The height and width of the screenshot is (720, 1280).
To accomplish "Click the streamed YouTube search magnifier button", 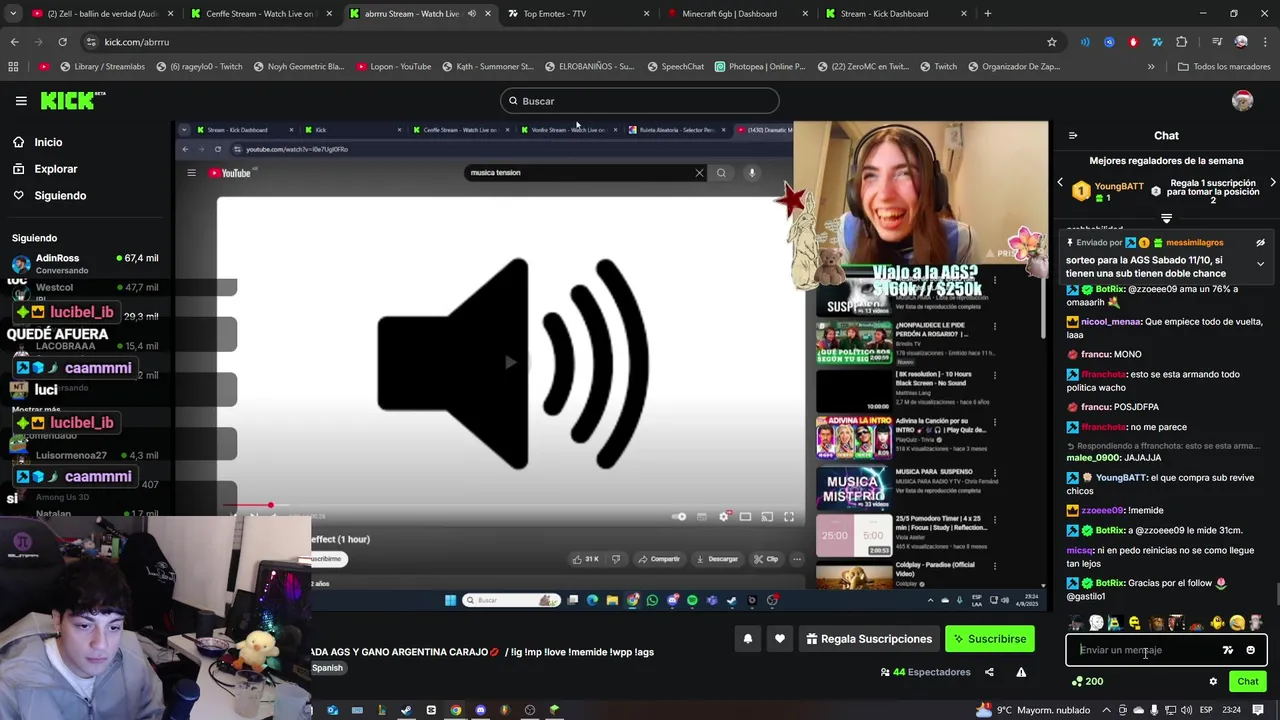I will click(721, 173).
